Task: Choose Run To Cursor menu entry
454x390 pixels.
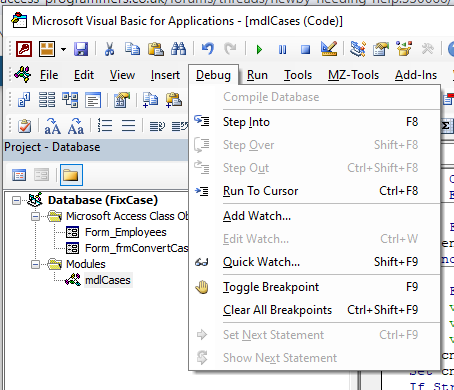Action: [x=314, y=191]
